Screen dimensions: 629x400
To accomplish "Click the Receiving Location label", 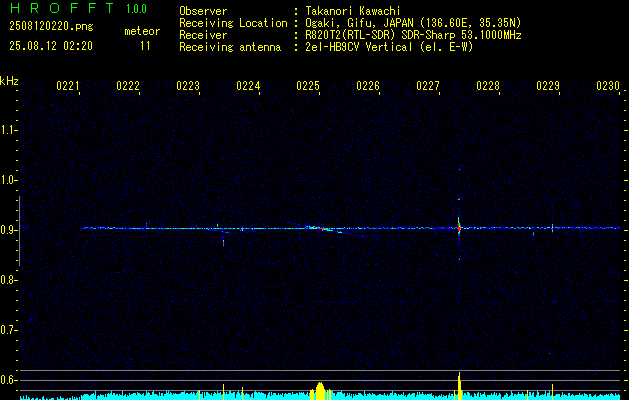I will point(233,23).
